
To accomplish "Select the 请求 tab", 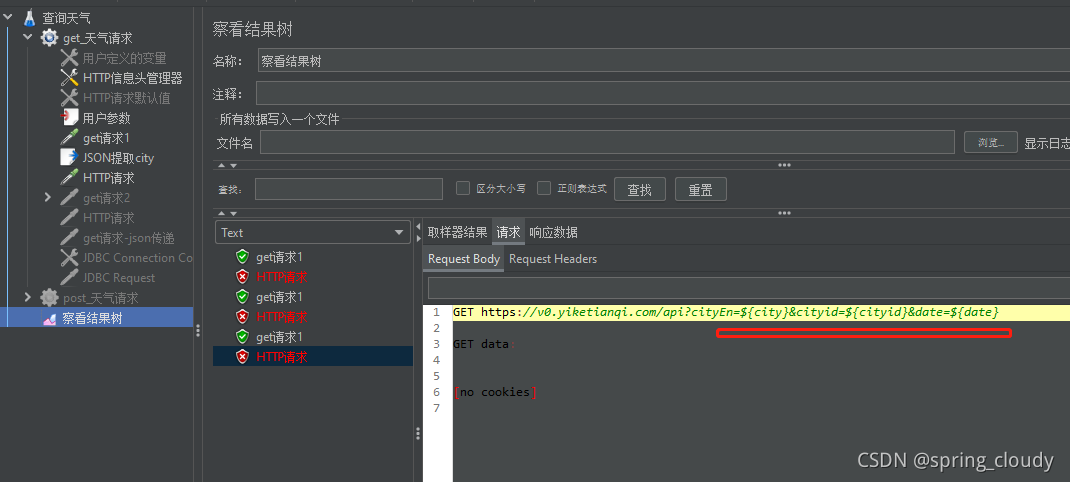I will point(508,232).
